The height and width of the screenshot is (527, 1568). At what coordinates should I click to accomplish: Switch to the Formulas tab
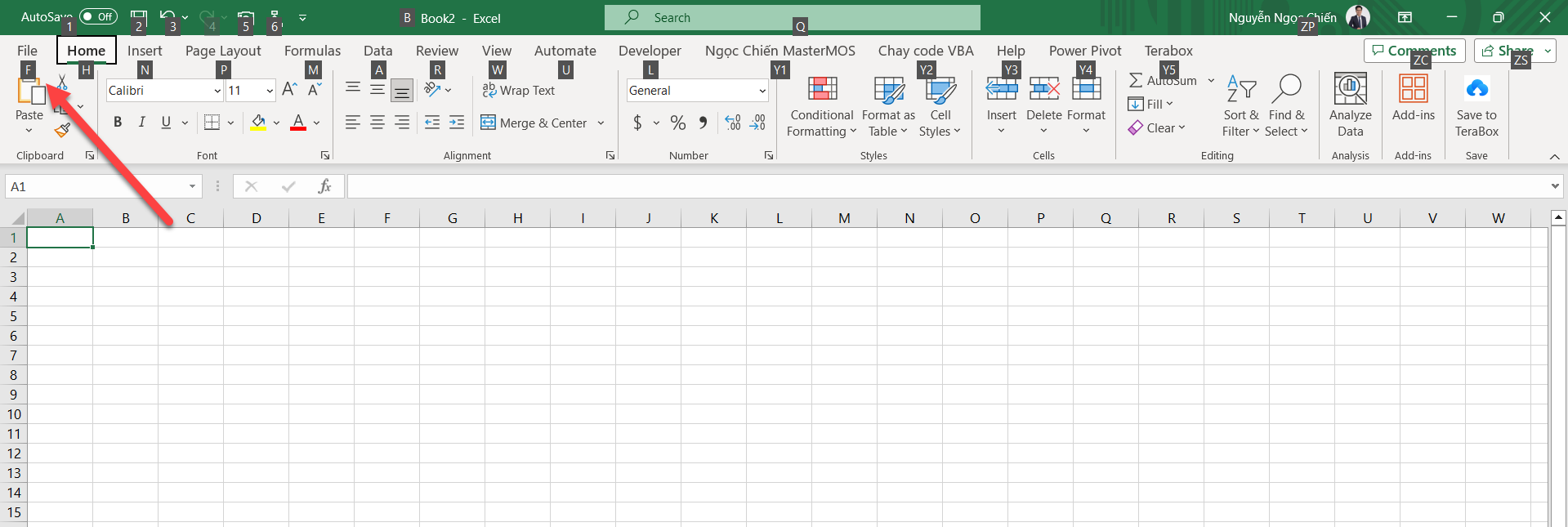click(x=312, y=51)
